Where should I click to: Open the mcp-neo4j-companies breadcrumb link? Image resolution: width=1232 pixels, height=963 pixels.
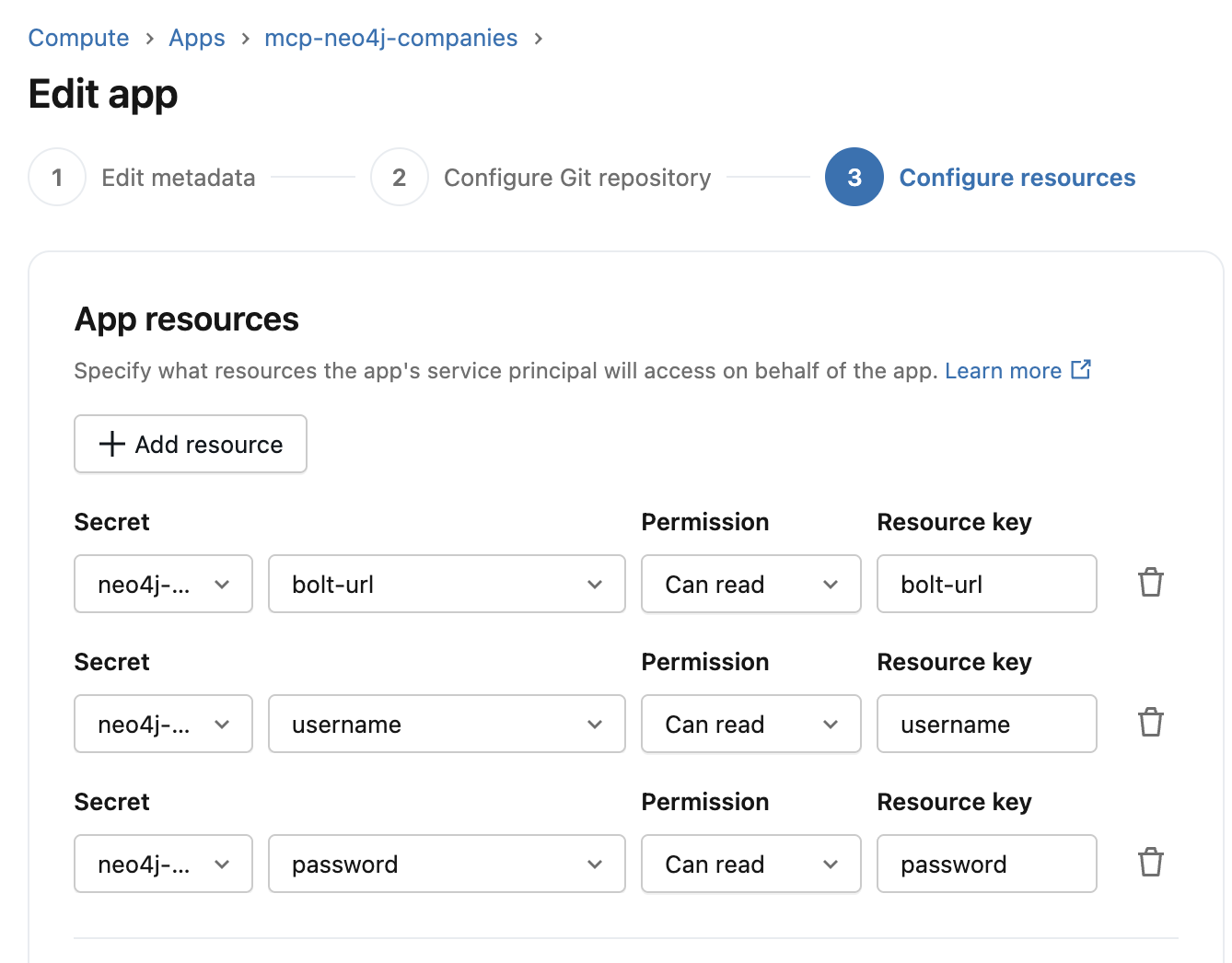[x=390, y=38]
